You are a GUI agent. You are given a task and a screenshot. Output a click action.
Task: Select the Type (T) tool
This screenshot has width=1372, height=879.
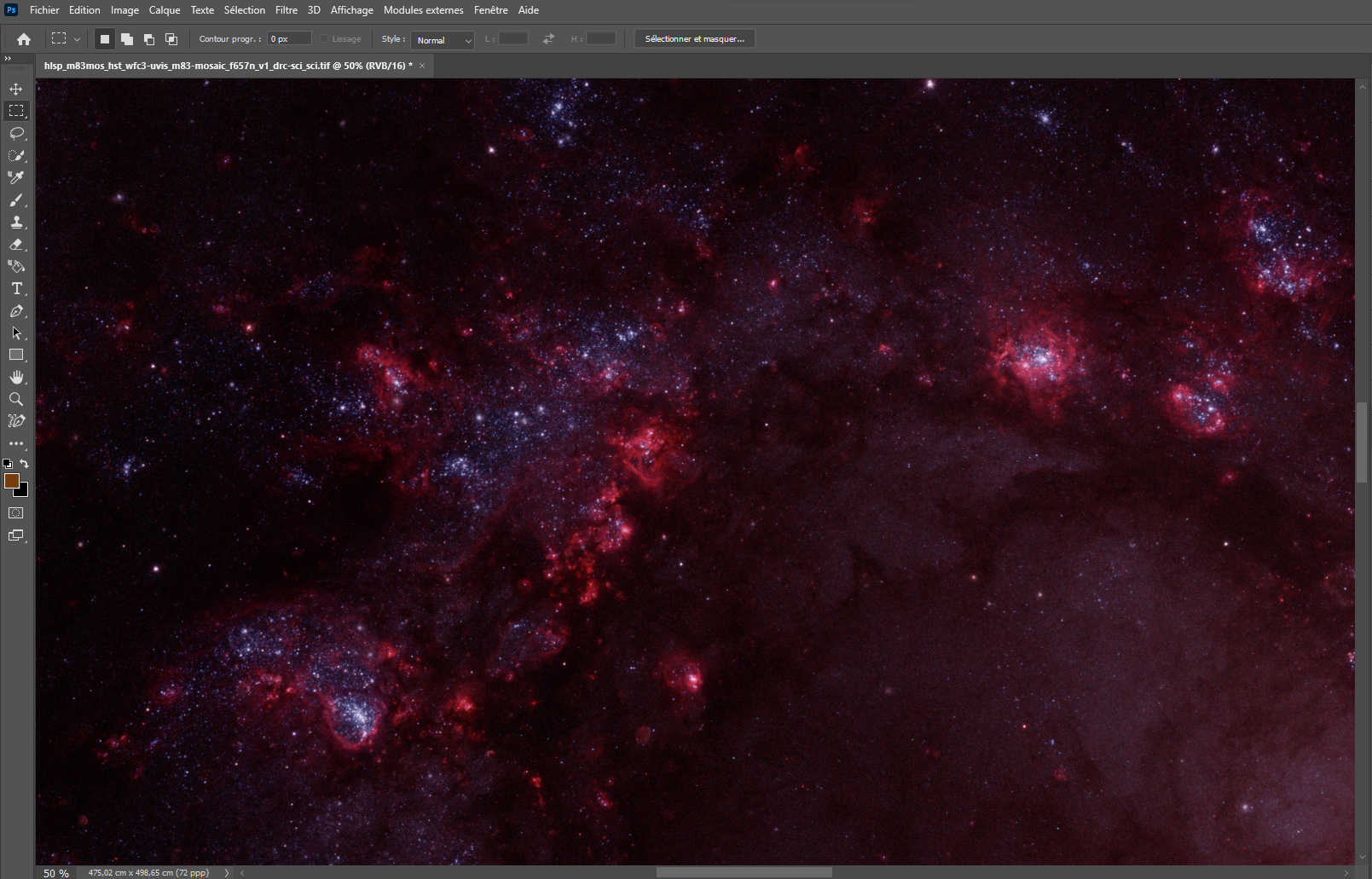(x=16, y=288)
